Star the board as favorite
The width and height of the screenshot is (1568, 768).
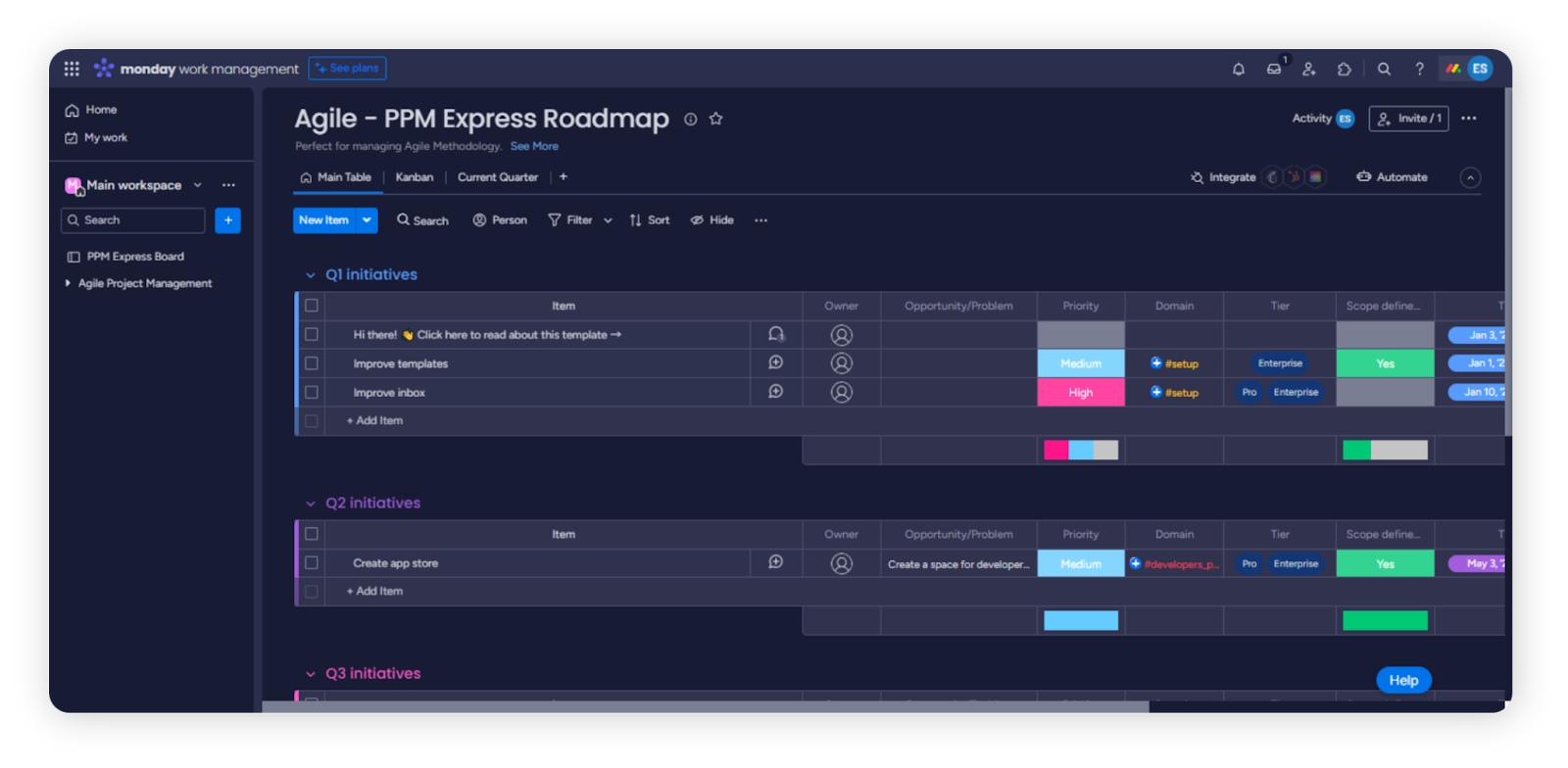point(716,119)
